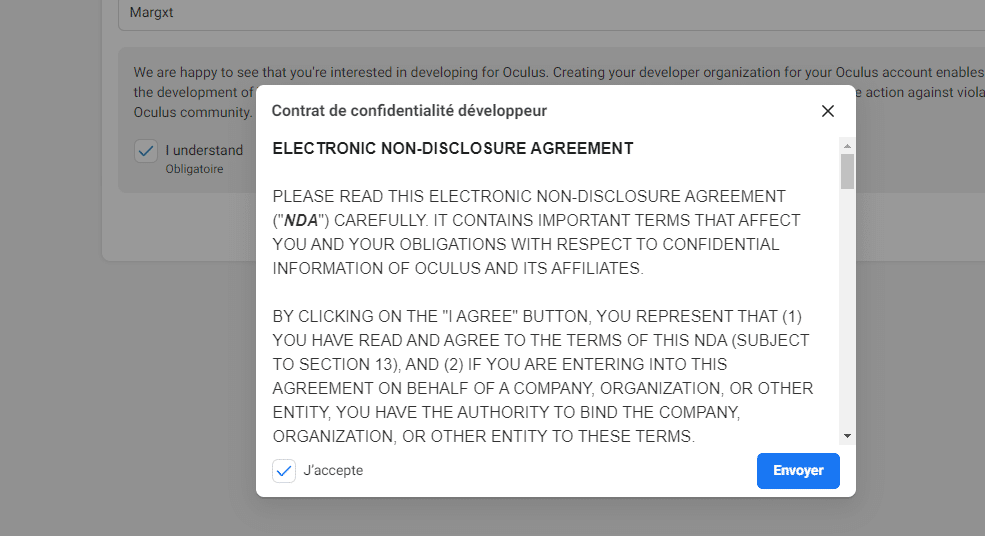Click the NDA scrollbar up arrow

[x=847, y=146]
